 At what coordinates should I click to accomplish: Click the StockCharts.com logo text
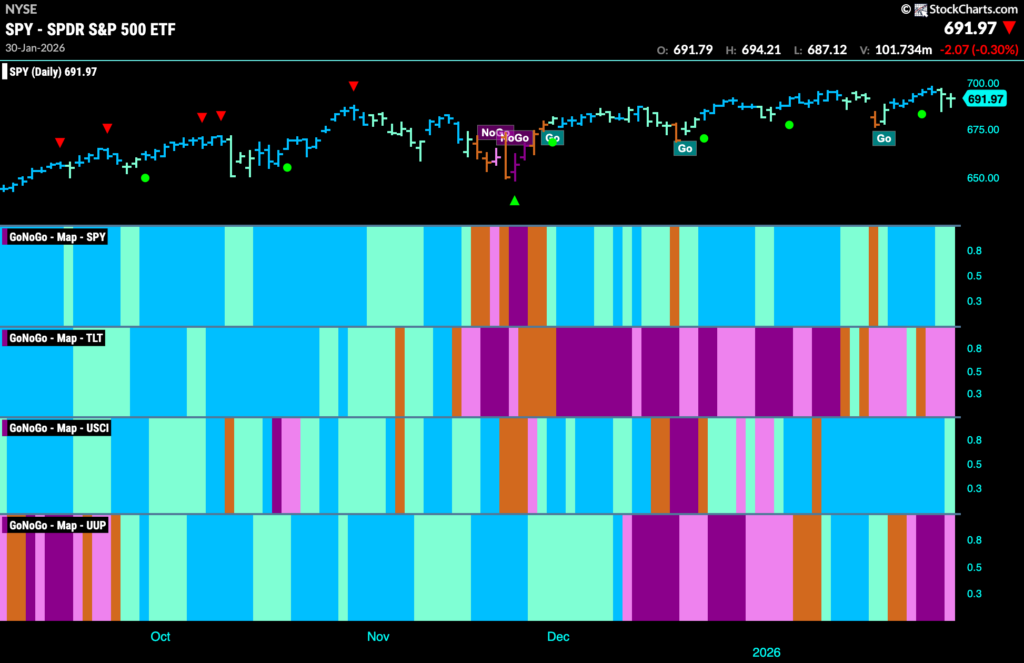pyautogui.click(x=973, y=9)
